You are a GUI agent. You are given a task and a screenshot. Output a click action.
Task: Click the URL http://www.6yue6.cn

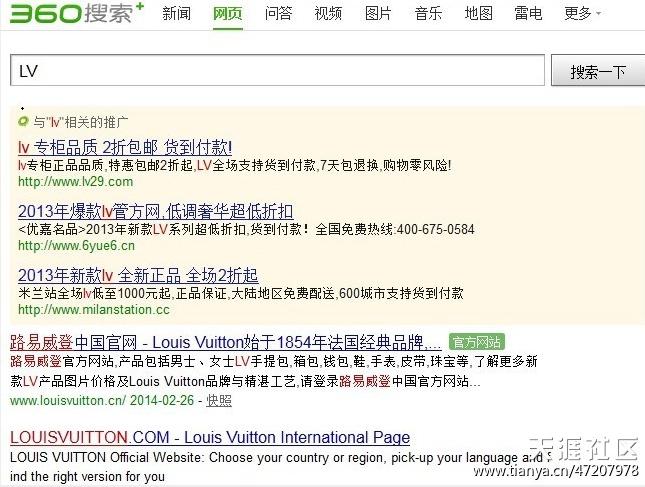pos(76,246)
